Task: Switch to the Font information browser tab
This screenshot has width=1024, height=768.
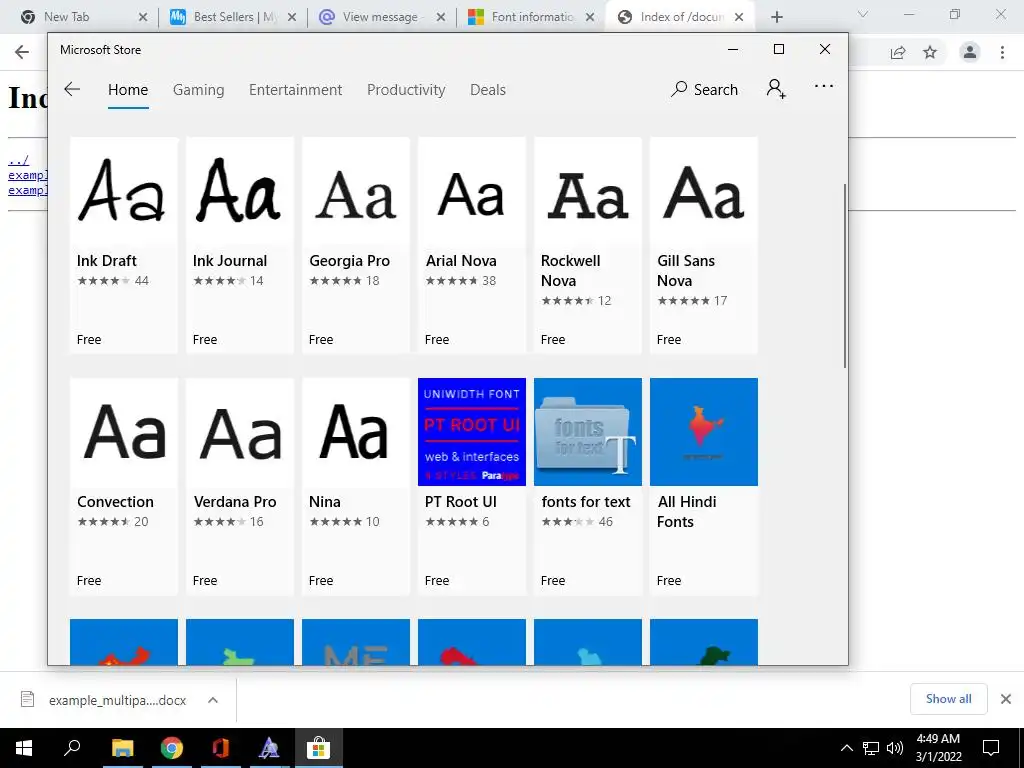Action: tap(532, 17)
